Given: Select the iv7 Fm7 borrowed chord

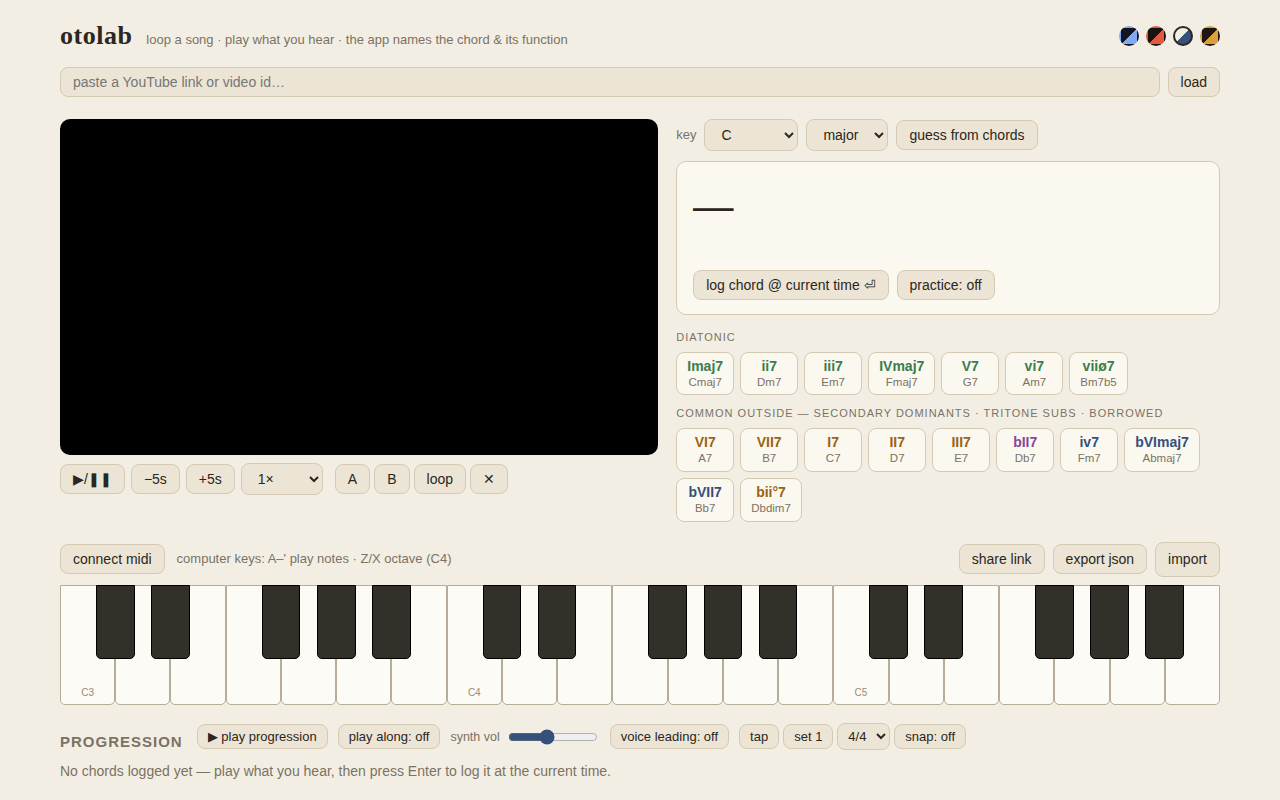Looking at the screenshot, I should coord(1089,450).
